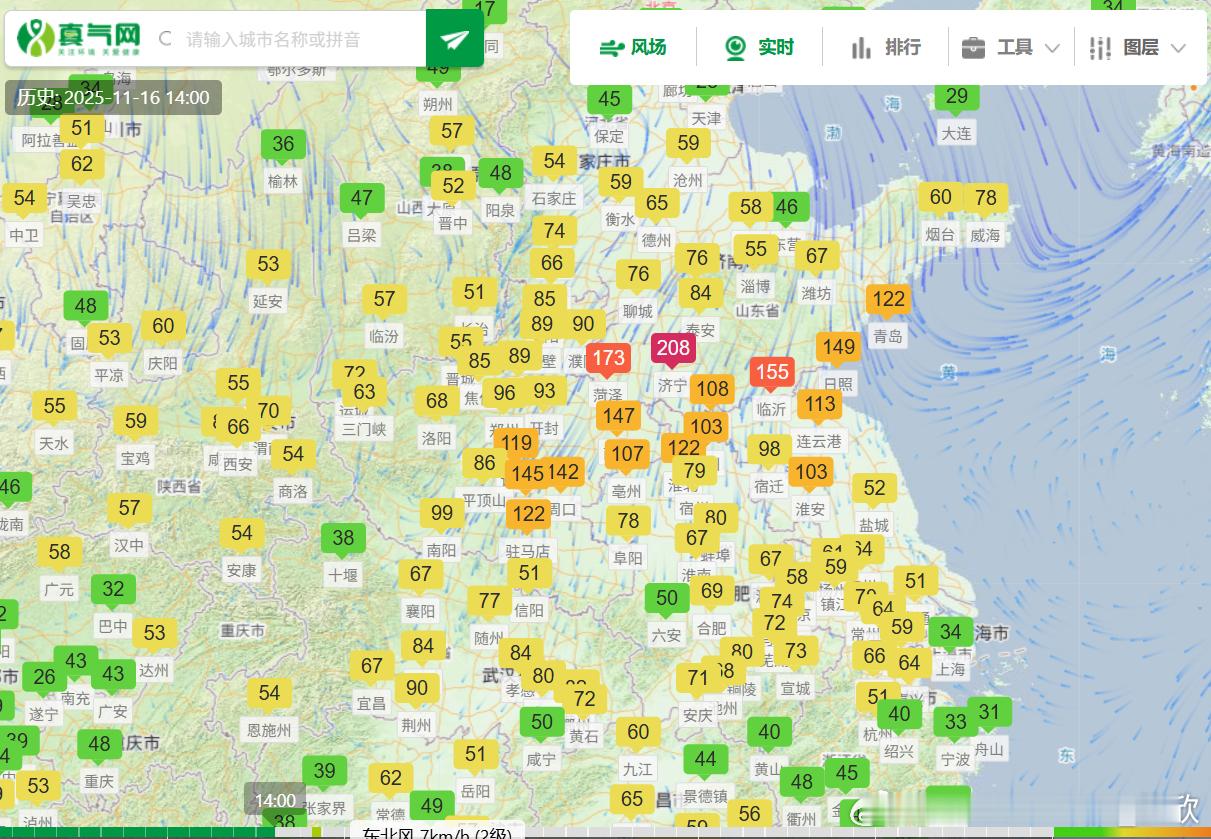Open the 排行 ranking view

tap(886, 47)
